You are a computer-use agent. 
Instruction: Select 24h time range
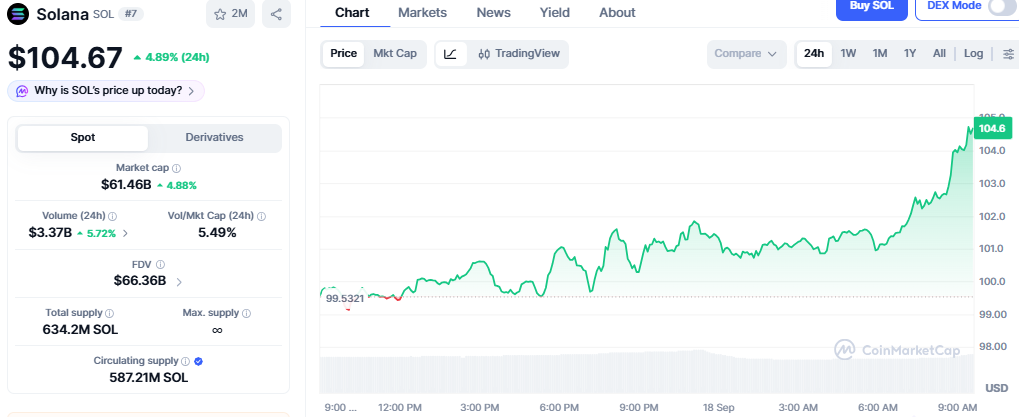814,54
